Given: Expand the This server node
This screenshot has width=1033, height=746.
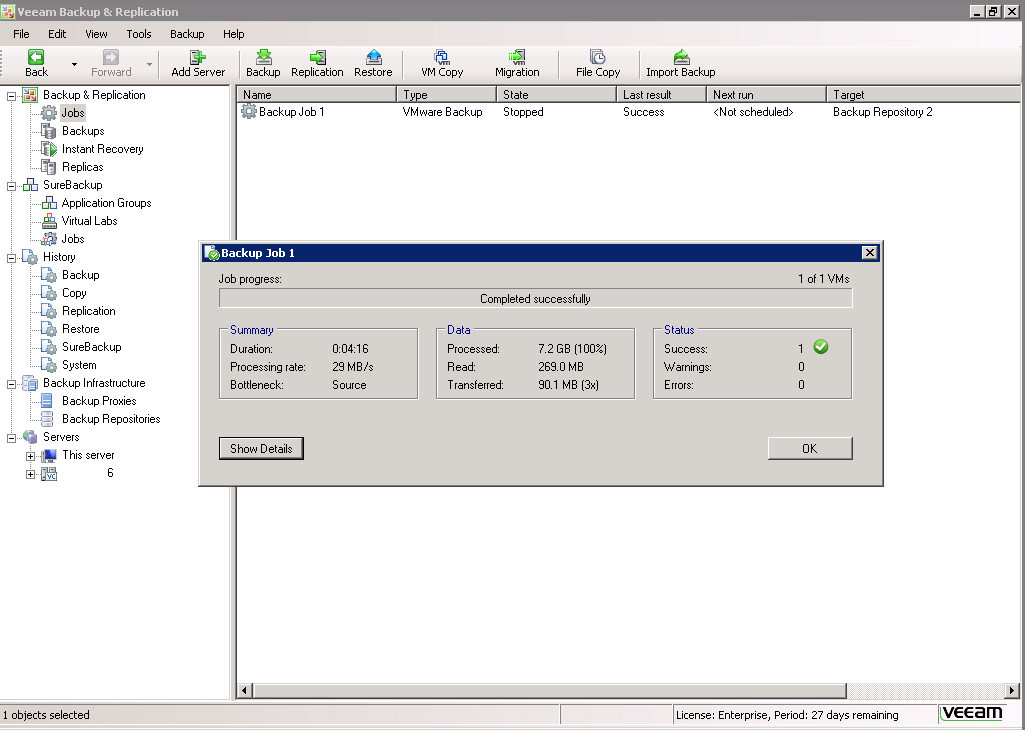Looking at the screenshot, I should pos(30,456).
